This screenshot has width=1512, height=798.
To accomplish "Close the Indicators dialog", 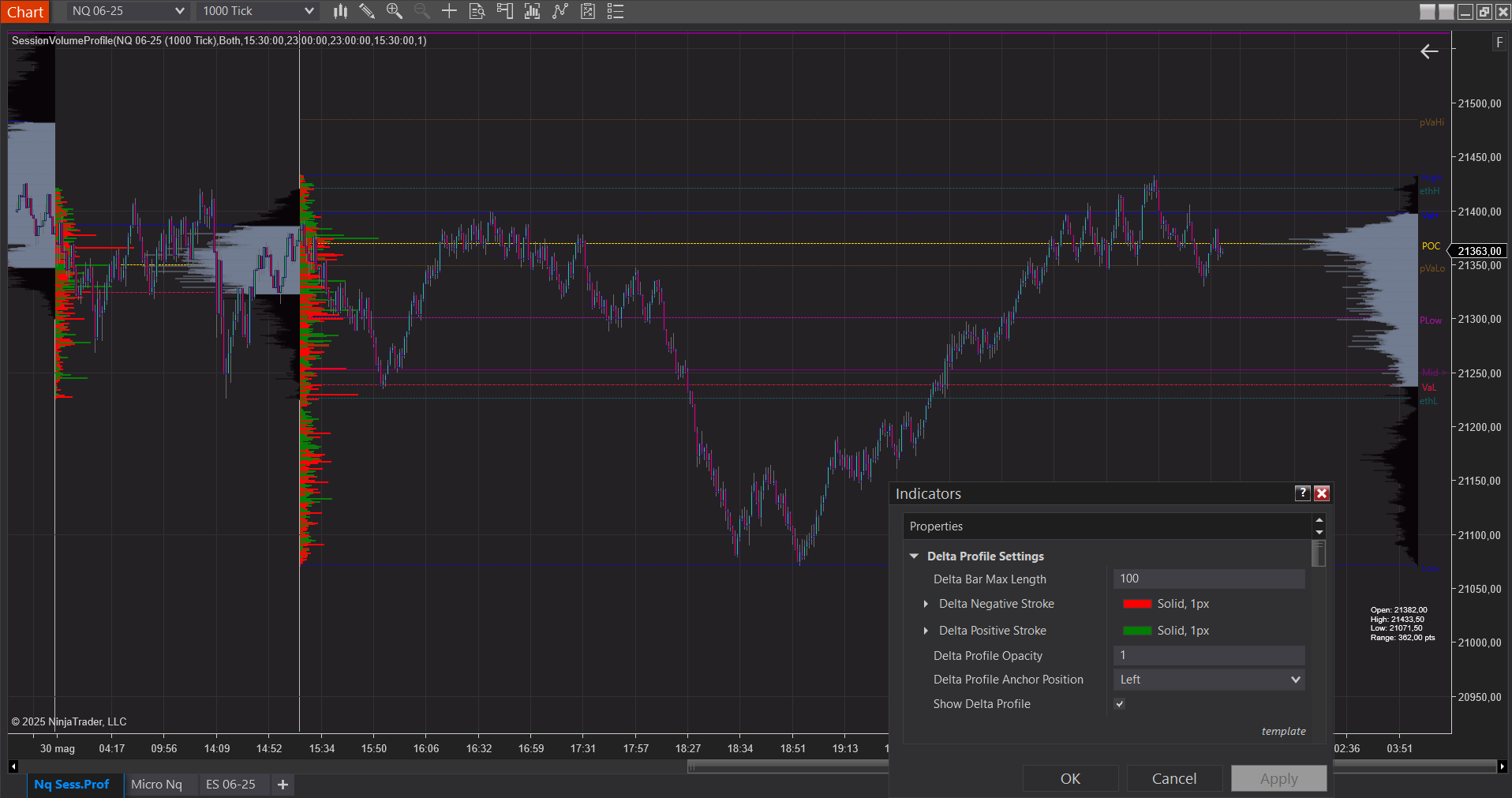I will [1322, 493].
